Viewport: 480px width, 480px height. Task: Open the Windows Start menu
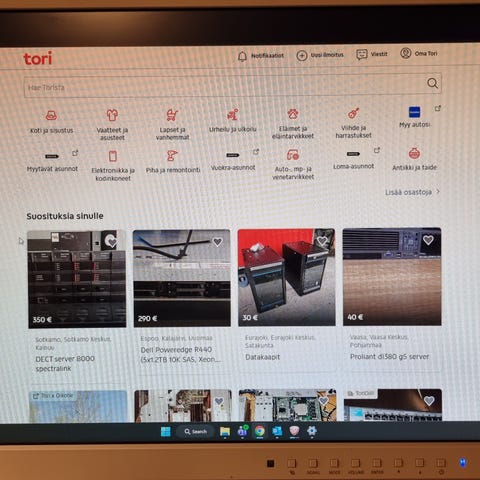point(166,432)
